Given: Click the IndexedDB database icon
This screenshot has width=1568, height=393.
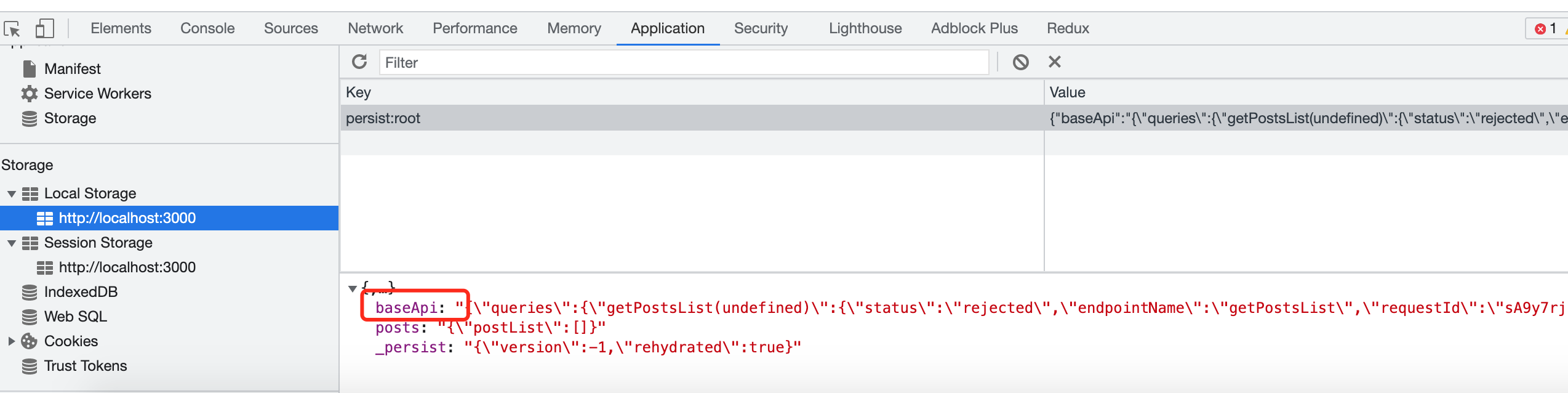Looking at the screenshot, I should tap(29, 292).
